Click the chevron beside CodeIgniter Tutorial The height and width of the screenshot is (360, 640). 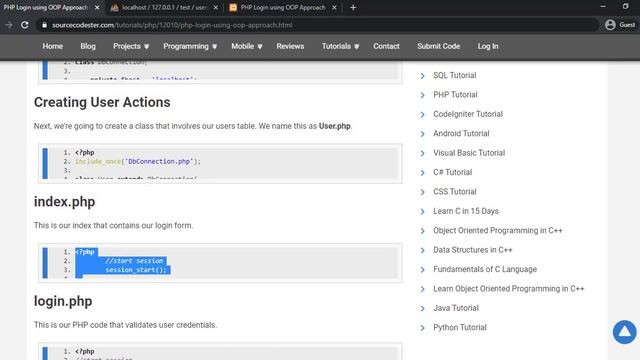click(422, 115)
